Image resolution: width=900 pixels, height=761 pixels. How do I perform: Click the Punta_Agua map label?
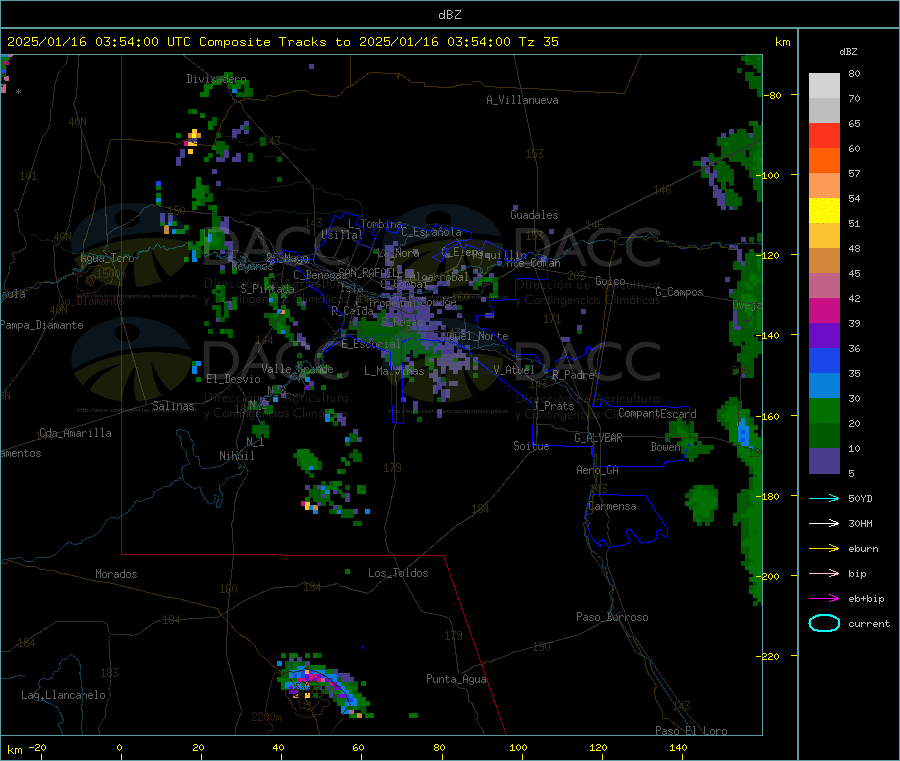[x=456, y=680]
